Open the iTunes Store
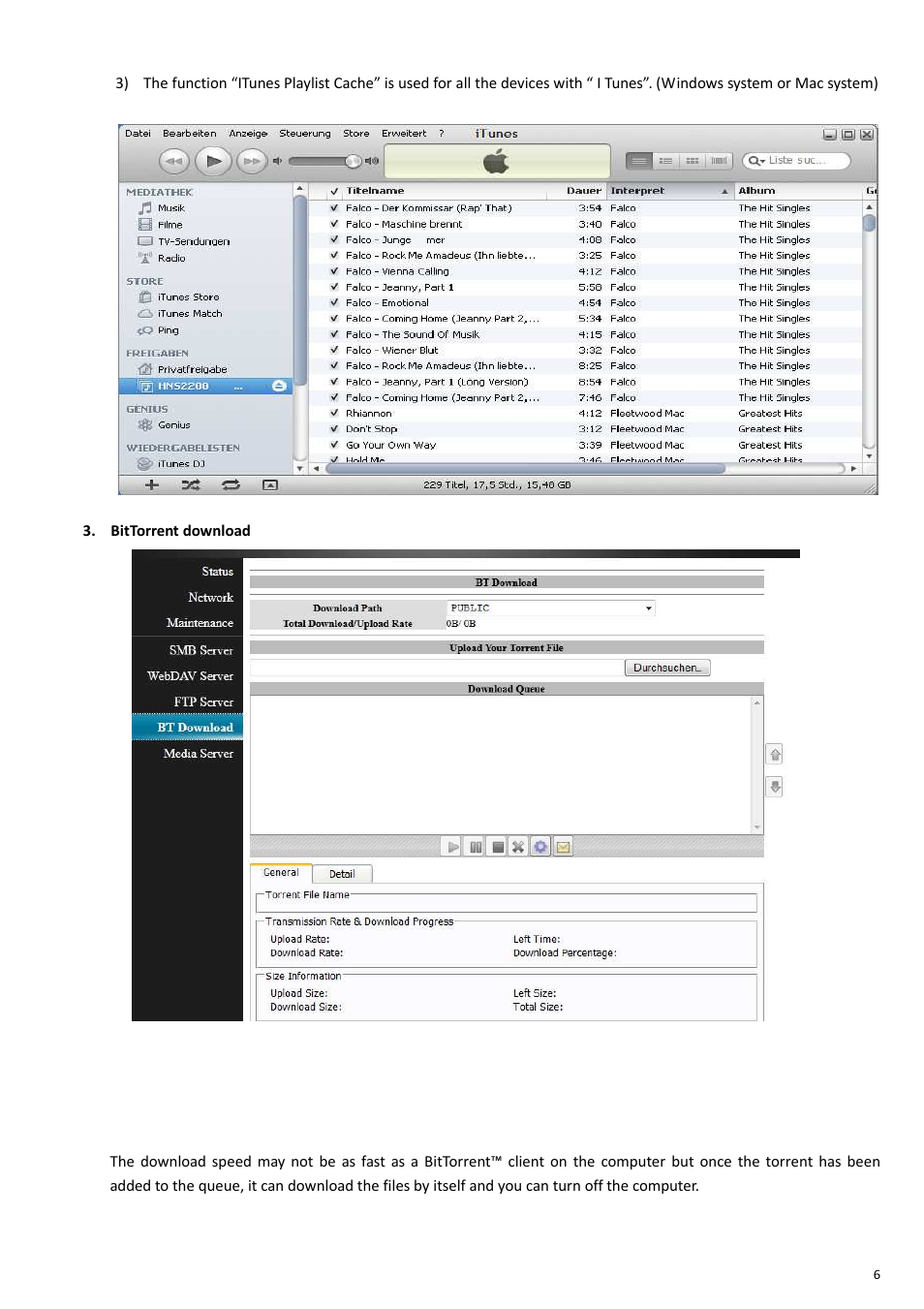924x1309 pixels. [x=188, y=296]
